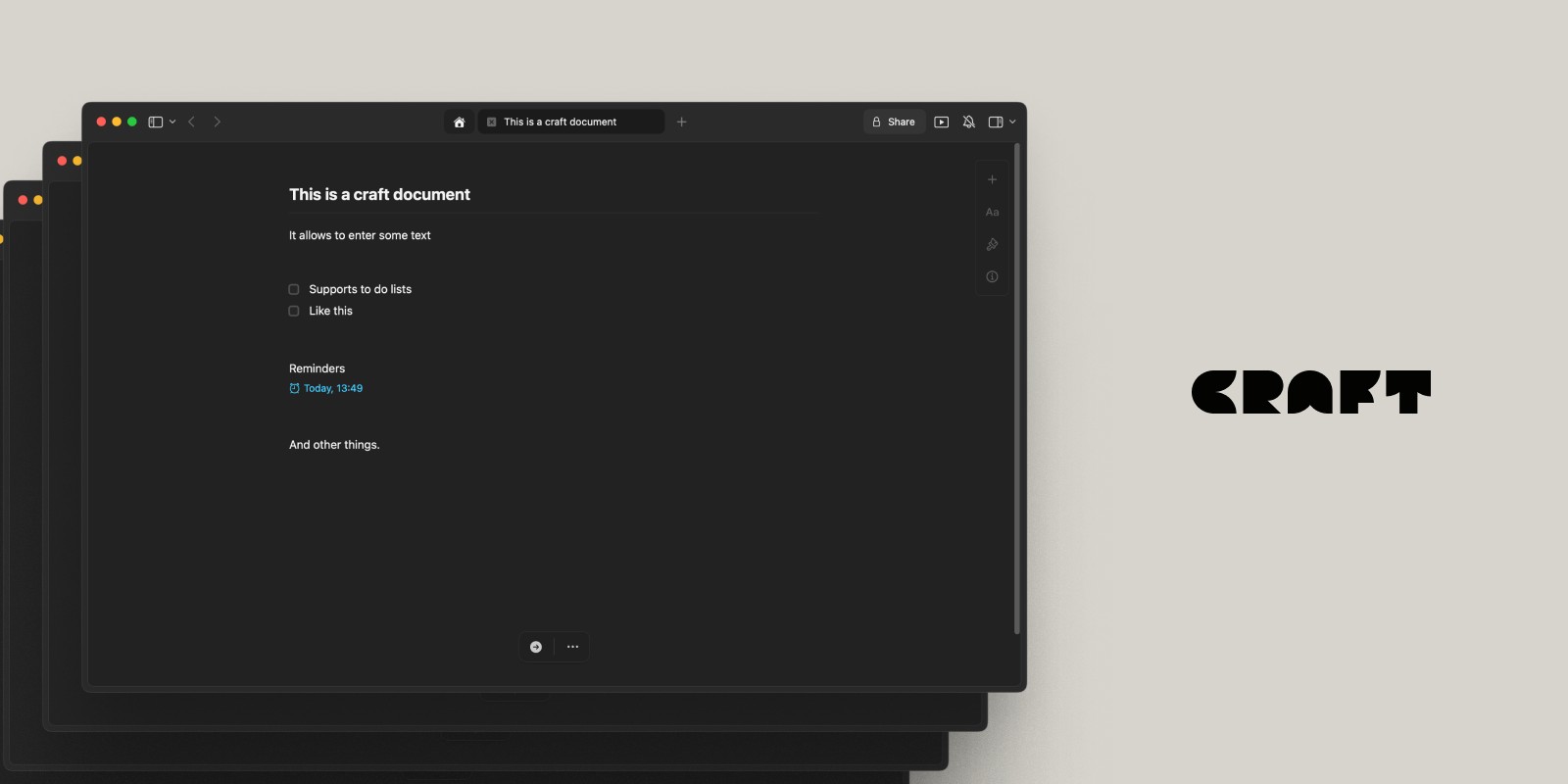Click the 'It allows to enter some text' line
1568x784 pixels.
point(360,235)
